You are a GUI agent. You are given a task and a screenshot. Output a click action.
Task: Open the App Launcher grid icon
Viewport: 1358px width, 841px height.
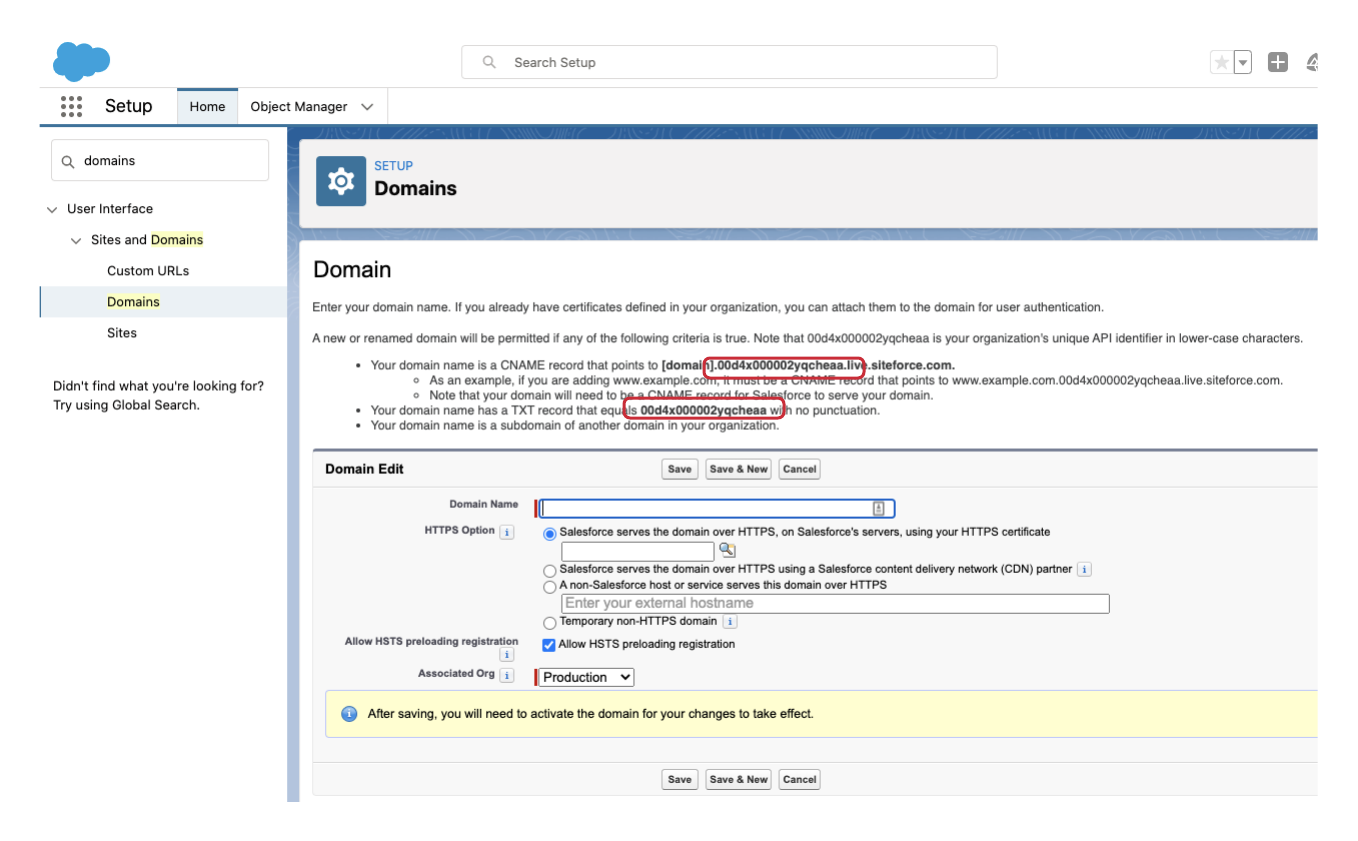coord(71,106)
